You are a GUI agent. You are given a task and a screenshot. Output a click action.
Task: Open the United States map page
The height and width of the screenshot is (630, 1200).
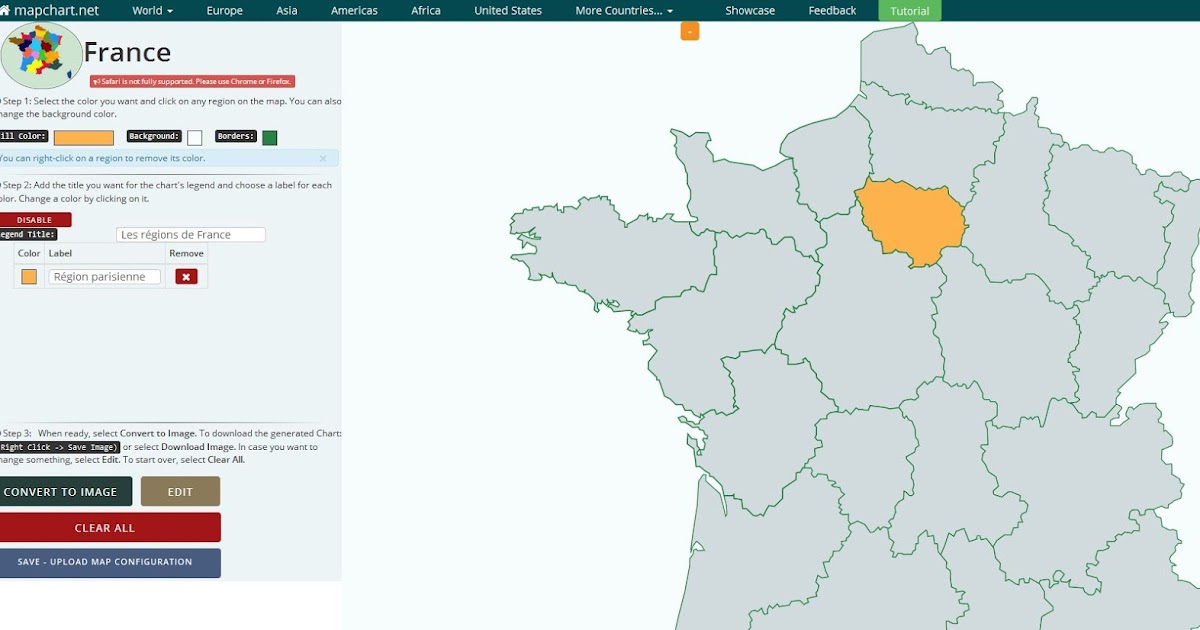pyautogui.click(x=508, y=11)
